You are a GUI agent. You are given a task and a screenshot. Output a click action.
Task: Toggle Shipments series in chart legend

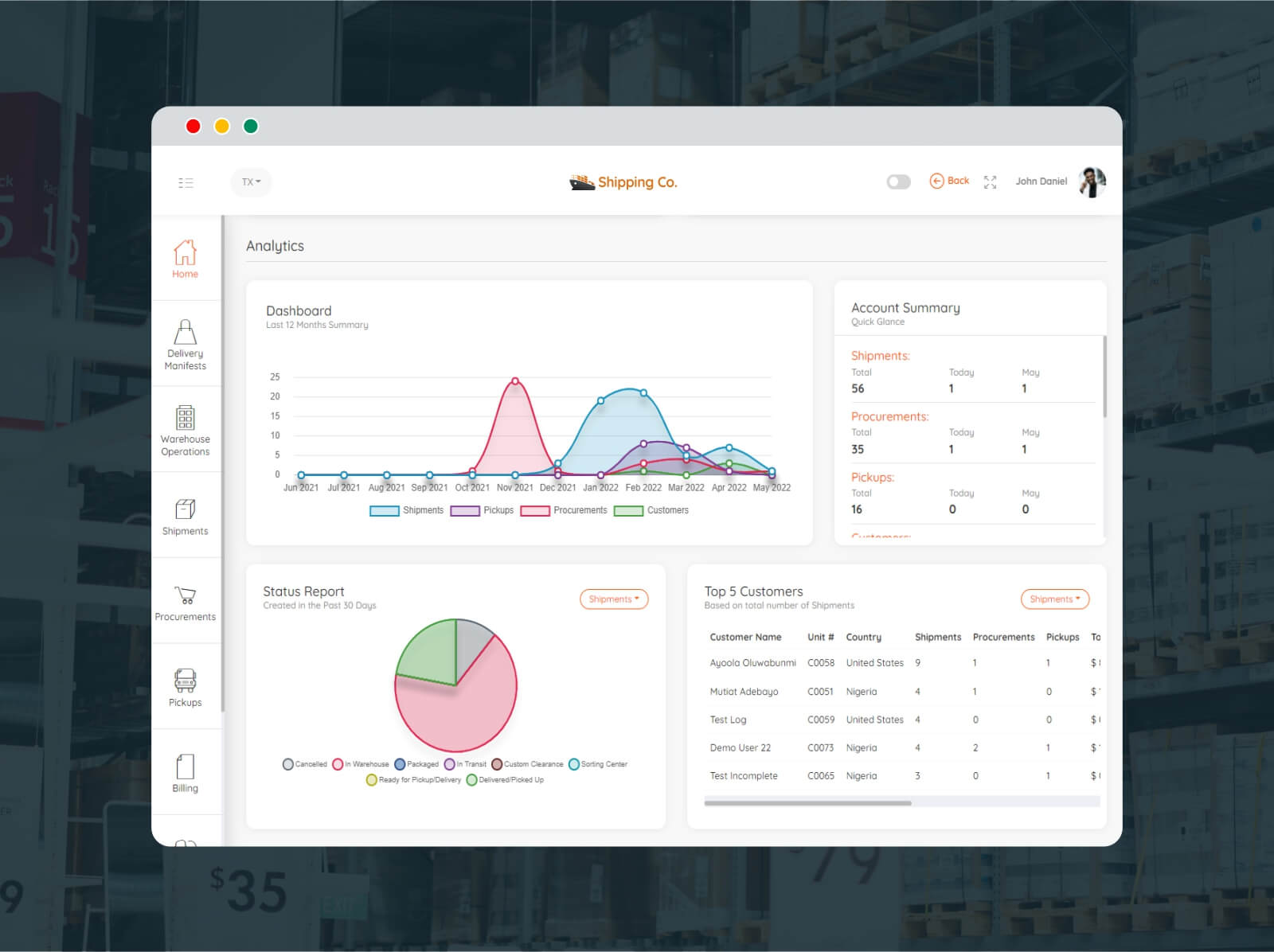[x=406, y=510]
